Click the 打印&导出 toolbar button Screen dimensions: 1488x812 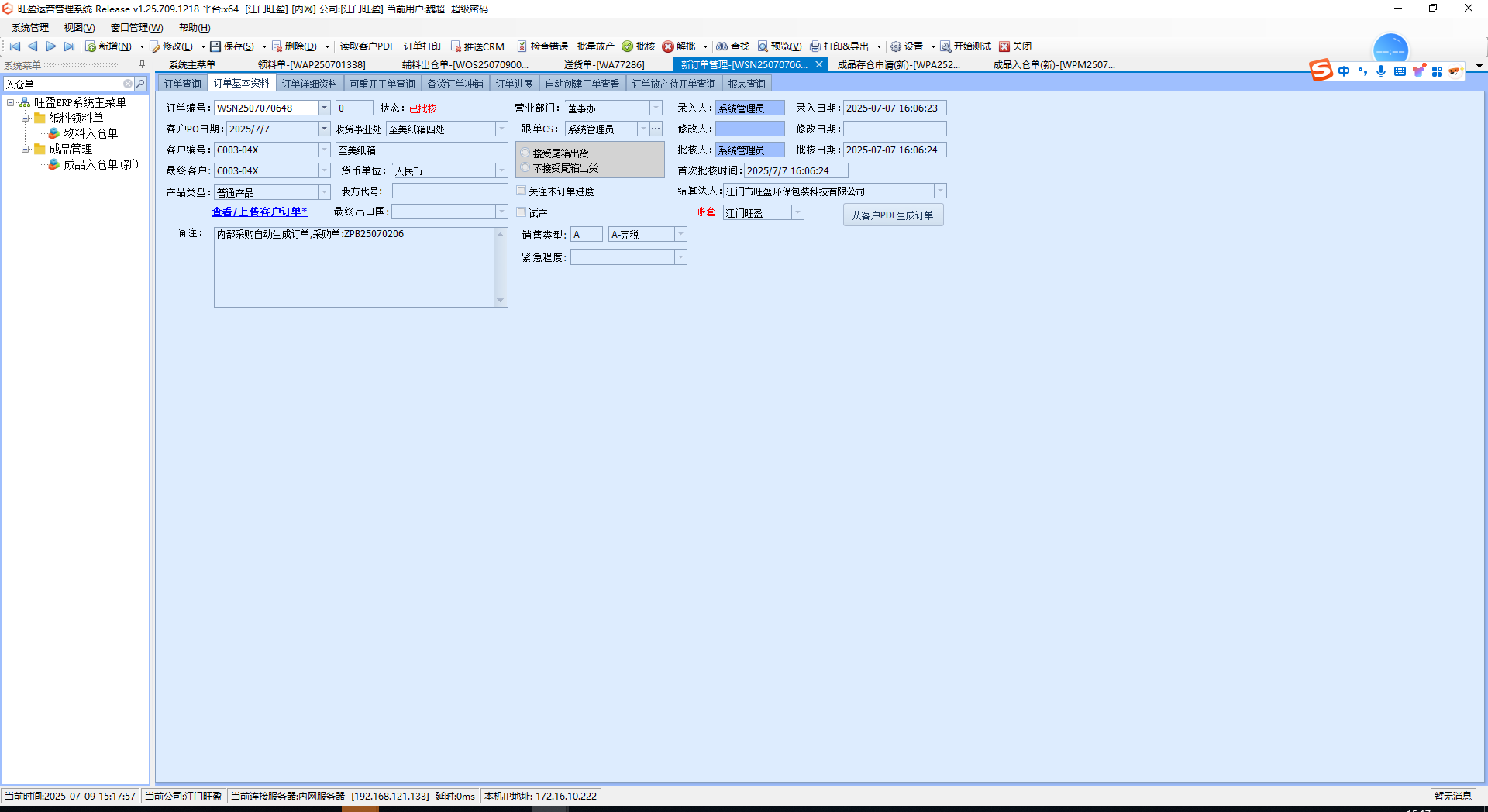point(840,46)
